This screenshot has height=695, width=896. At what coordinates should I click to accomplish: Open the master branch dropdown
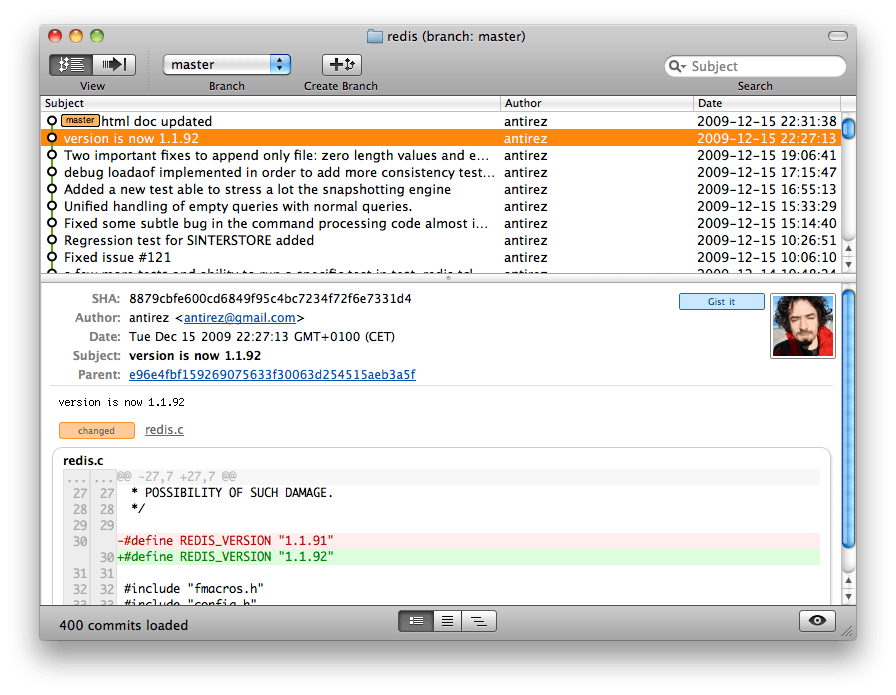pos(227,65)
